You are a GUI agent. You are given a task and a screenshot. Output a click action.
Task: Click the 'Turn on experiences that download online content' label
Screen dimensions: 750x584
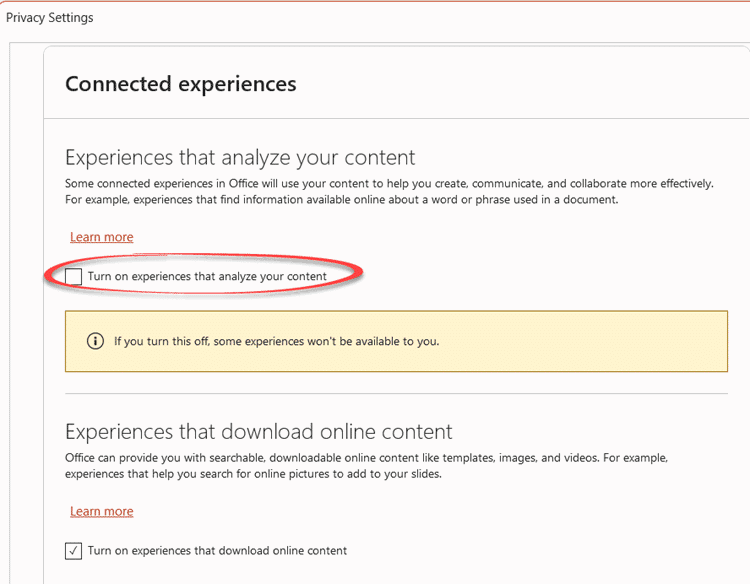[x=217, y=550]
